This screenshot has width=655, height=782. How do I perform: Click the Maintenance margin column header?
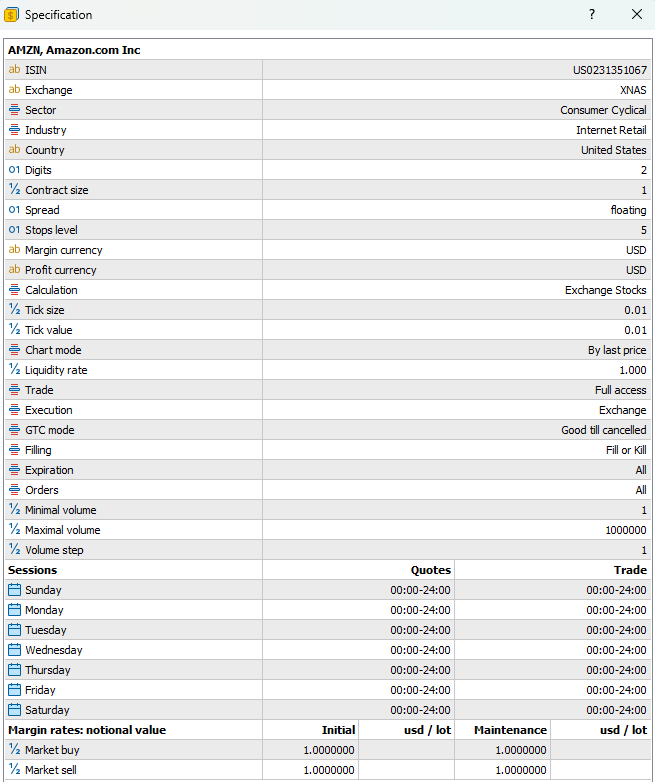tap(510, 730)
